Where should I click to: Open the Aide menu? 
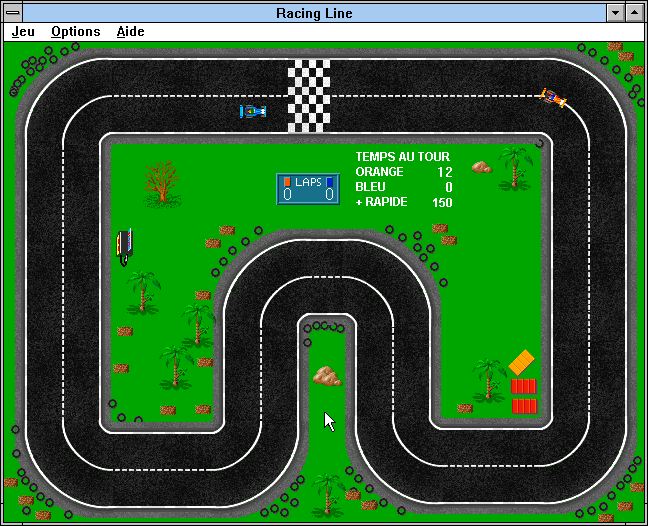(130, 32)
